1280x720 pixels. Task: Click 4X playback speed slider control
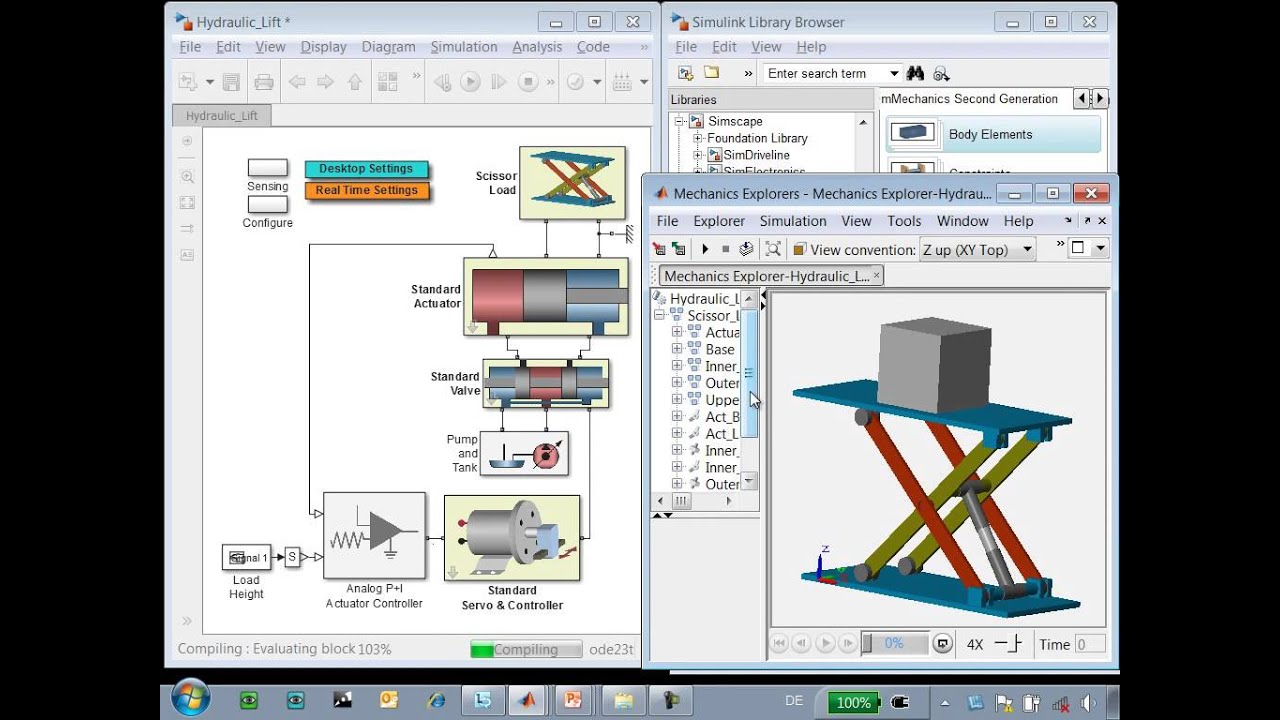(x=1007, y=644)
